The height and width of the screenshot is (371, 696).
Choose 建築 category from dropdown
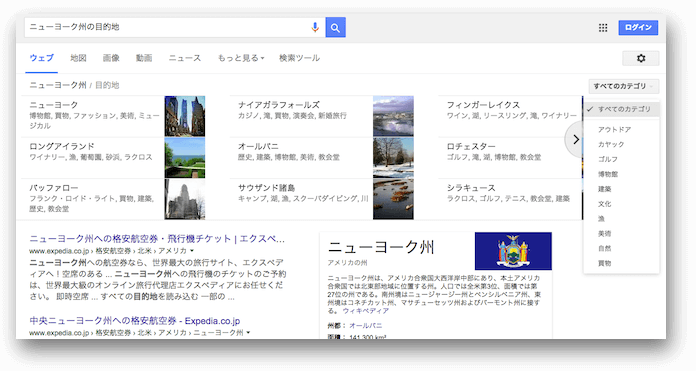(x=605, y=189)
